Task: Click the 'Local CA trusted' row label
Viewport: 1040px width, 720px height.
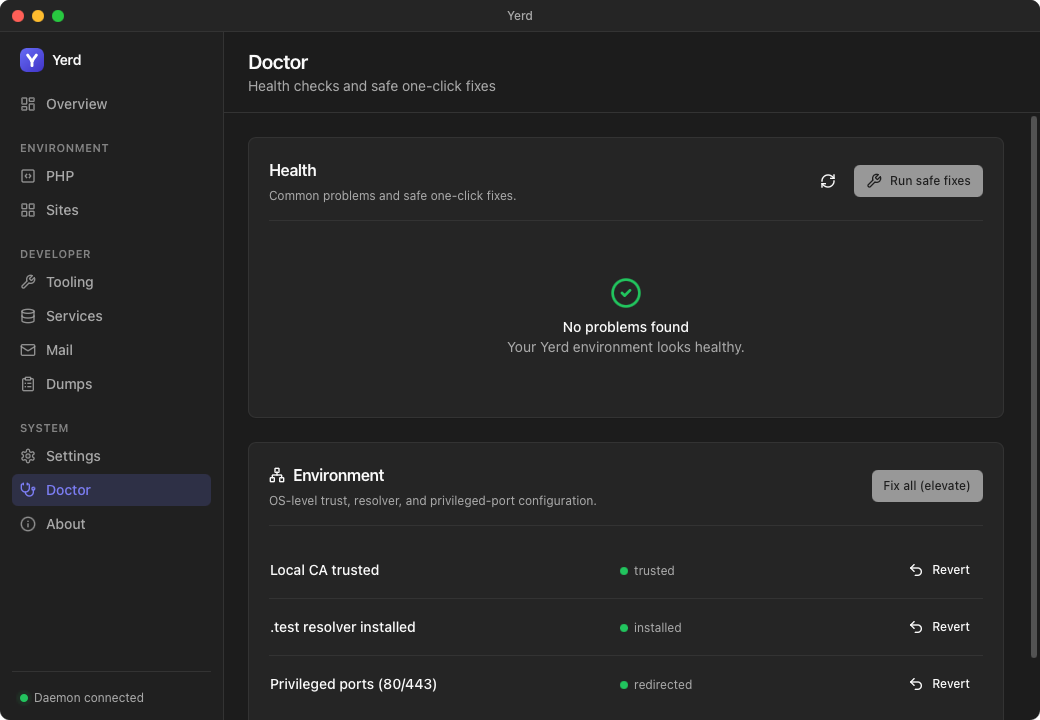Action: pos(324,570)
